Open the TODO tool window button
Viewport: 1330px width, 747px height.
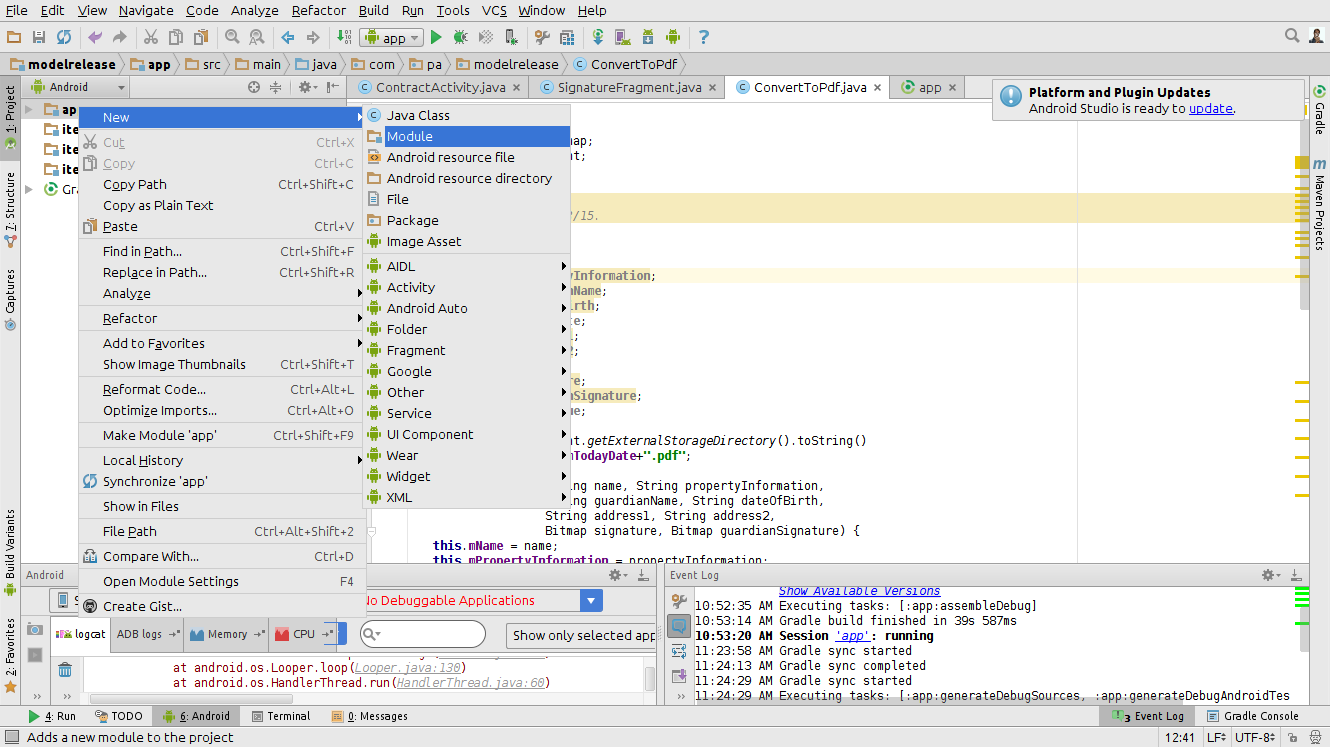(118, 716)
